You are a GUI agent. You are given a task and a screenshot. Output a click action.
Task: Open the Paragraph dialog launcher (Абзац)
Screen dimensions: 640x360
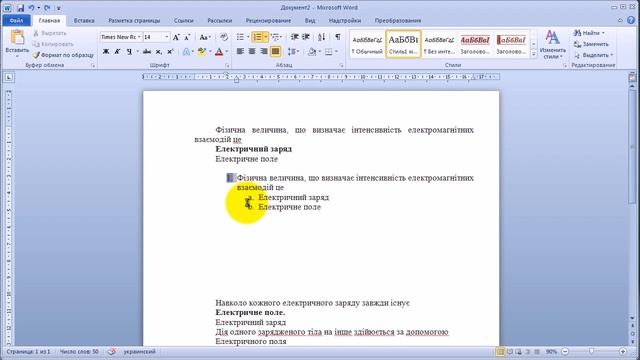pos(341,65)
